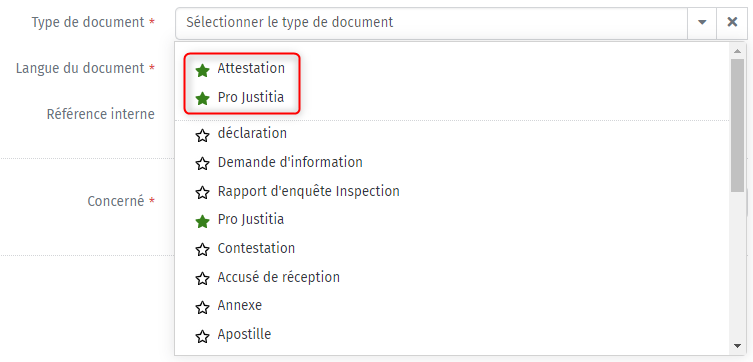The height and width of the screenshot is (362, 753).
Task: Click the scrollbar up arrow in list
Action: (x=737, y=50)
